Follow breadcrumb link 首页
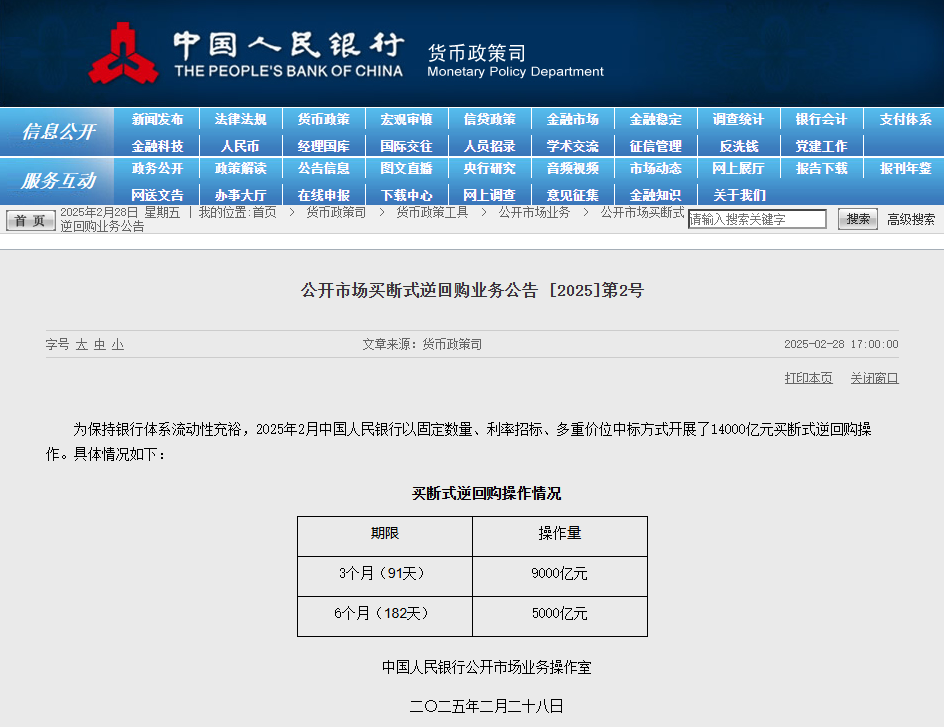Screen dimensions: 944x727 point(264,212)
